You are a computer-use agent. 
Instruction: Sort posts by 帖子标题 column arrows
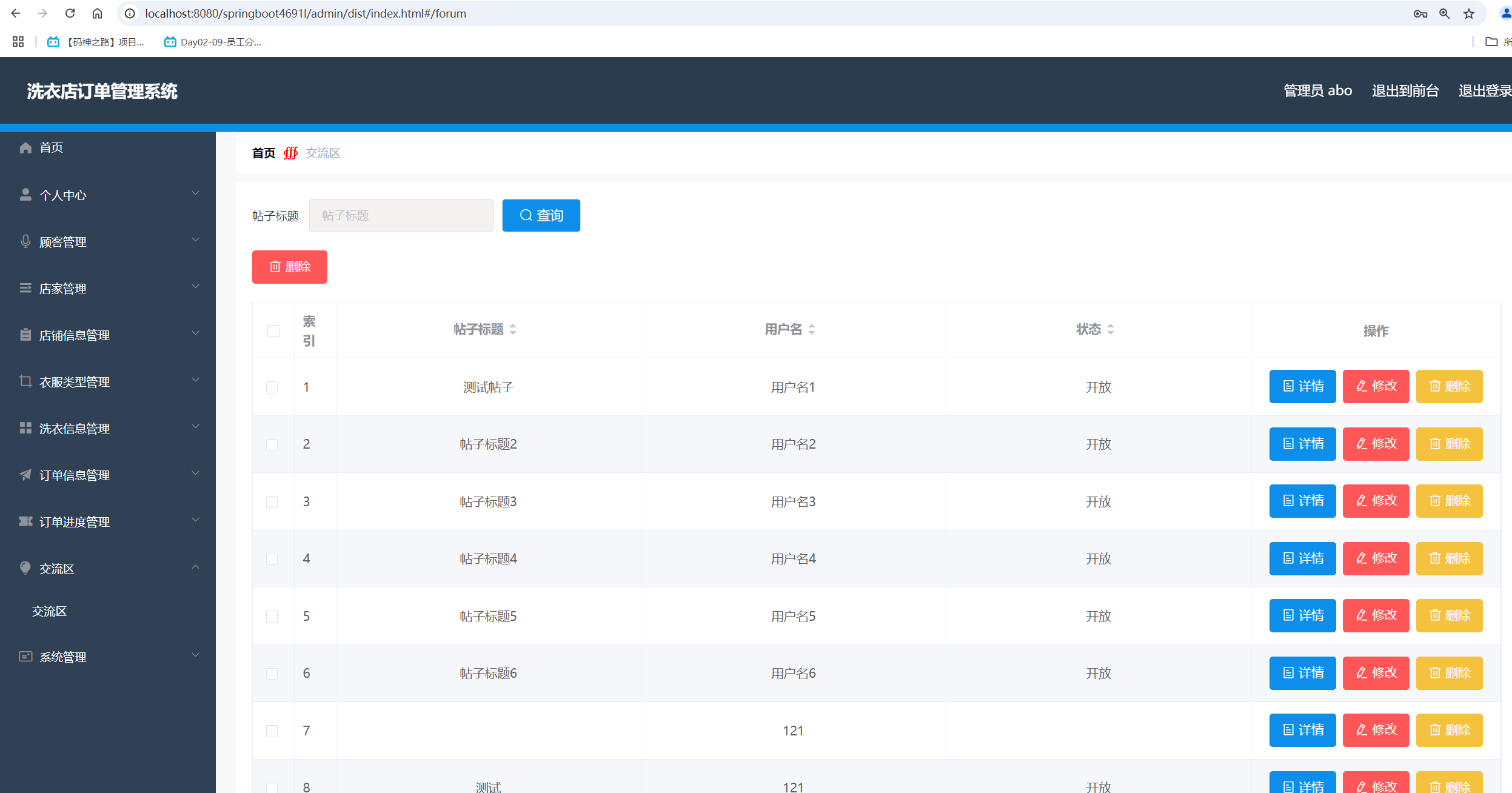pyautogui.click(x=513, y=329)
